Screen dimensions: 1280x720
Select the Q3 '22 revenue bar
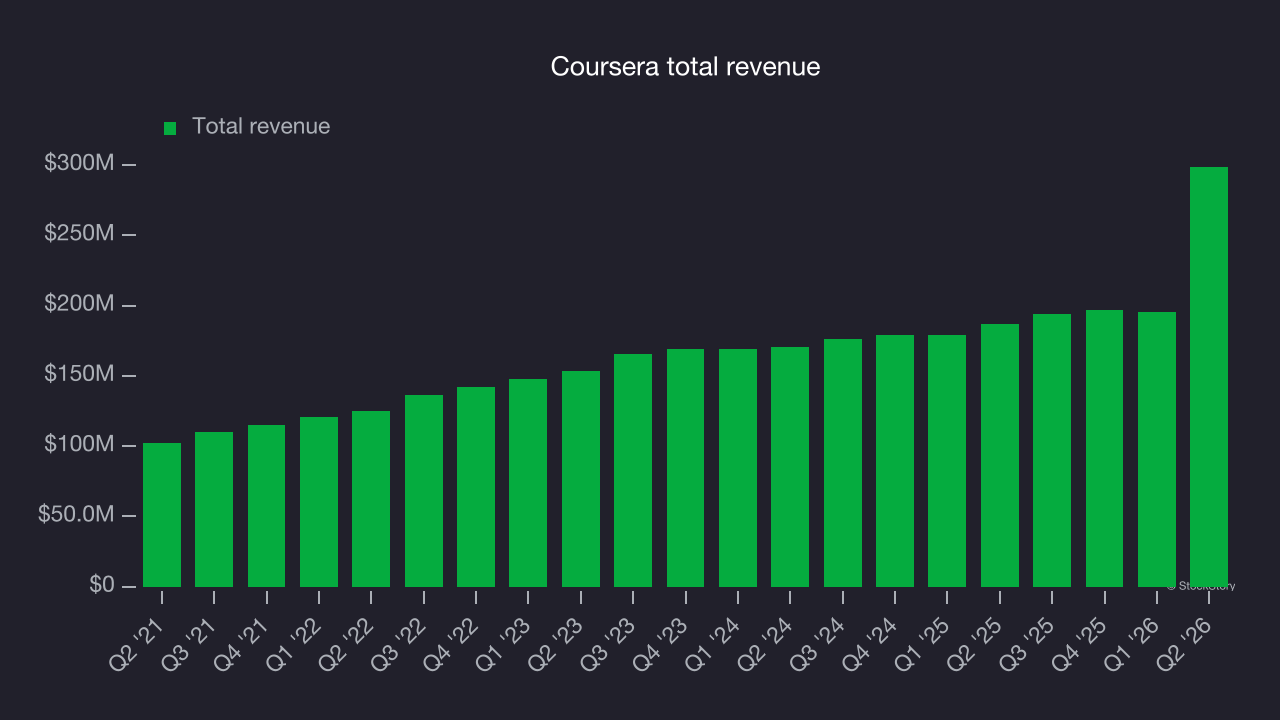pyautogui.click(x=424, y=491)
